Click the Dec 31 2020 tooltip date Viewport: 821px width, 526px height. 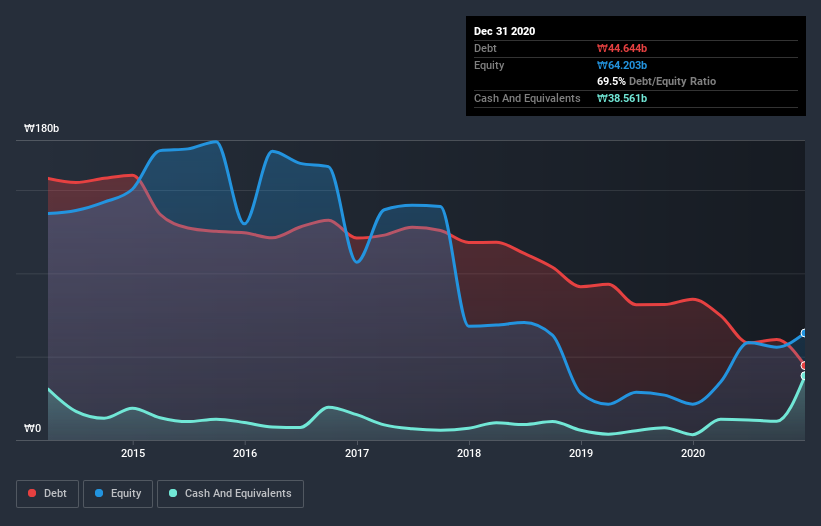tap(505, 31)
